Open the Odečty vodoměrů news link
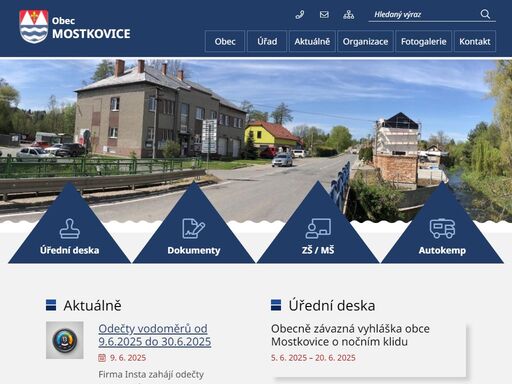Image resolution: width=512 pixels, height=384 pixels. tap(155, 335)
